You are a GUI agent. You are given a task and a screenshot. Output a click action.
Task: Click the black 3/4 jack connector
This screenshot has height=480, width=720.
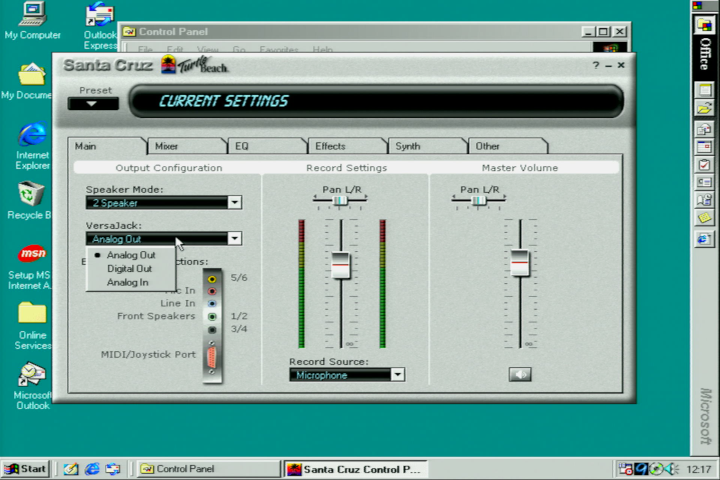coord(212,329)
